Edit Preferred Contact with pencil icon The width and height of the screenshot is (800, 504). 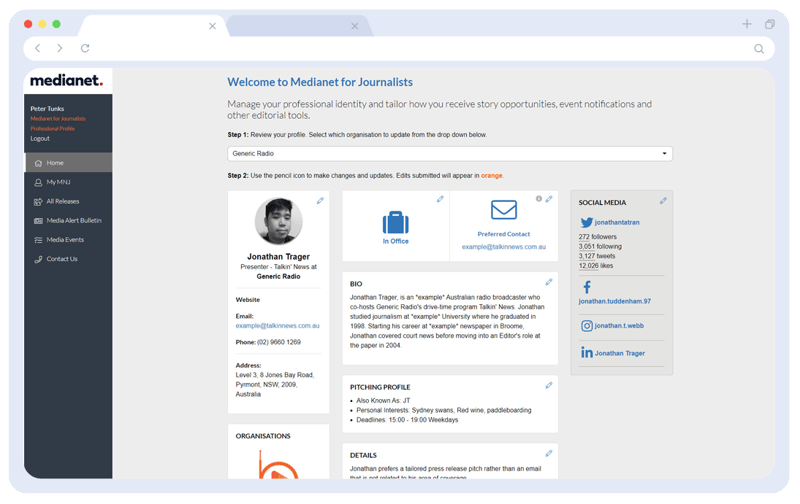tap(549, 199)
